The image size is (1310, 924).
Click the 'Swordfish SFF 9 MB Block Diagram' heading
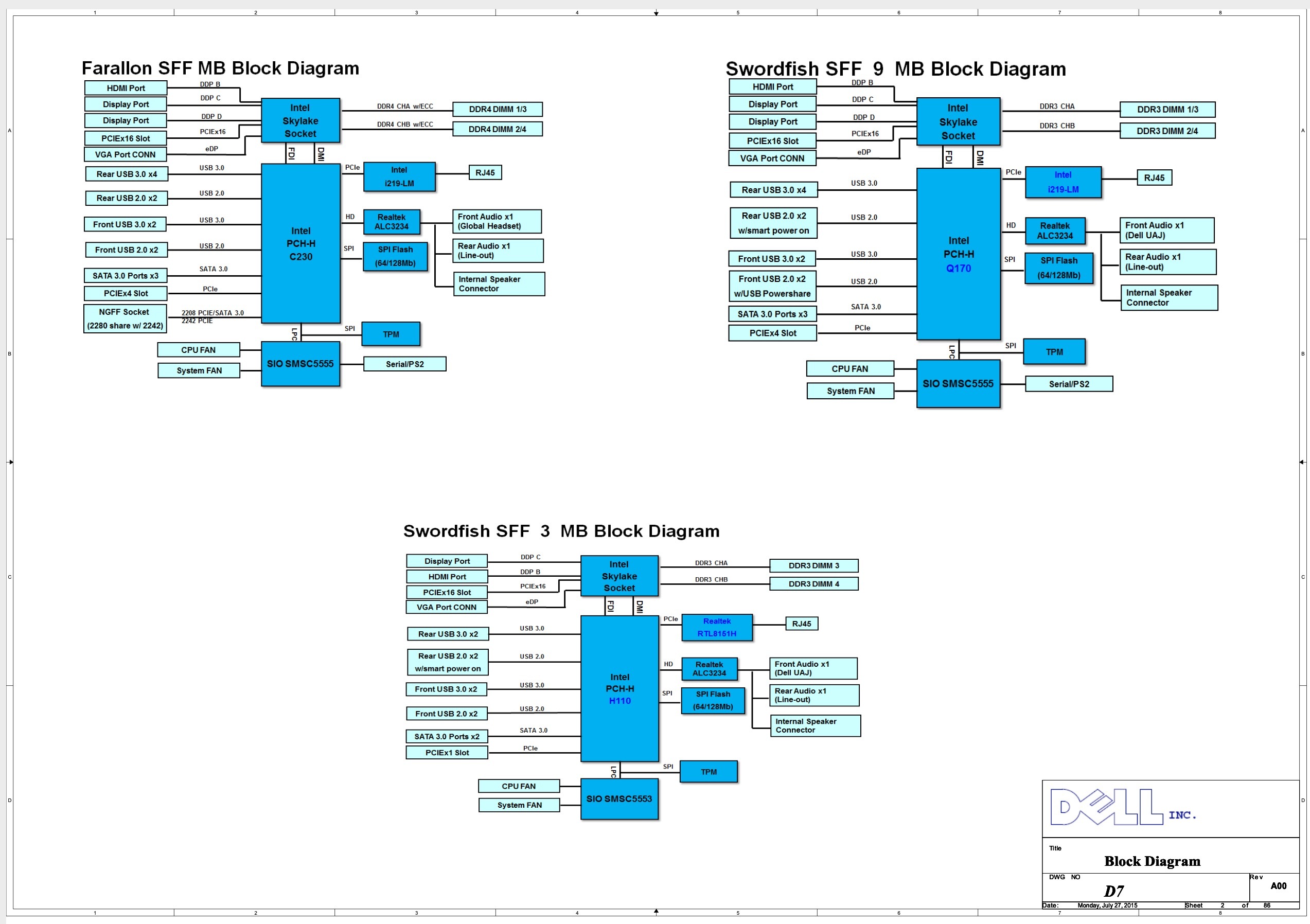896,69
